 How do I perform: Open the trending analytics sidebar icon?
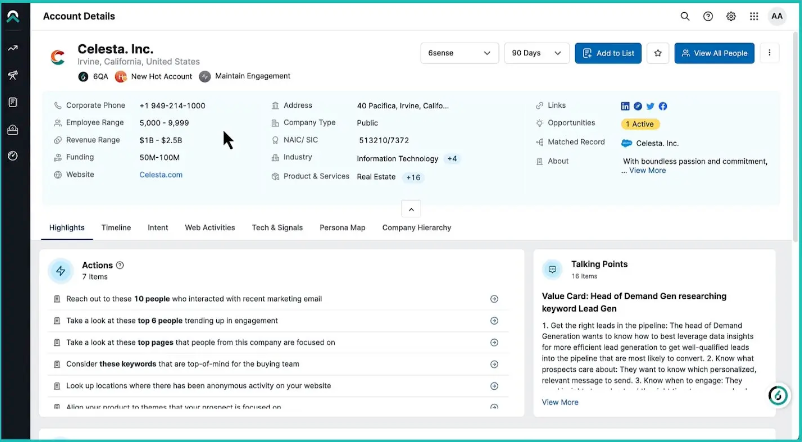click(13, 48)
